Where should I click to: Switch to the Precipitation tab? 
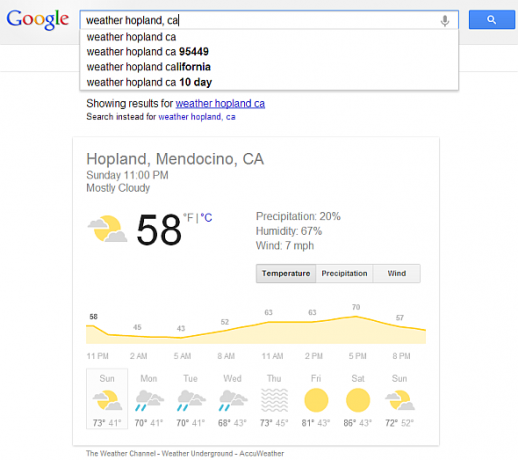(344, 273)
